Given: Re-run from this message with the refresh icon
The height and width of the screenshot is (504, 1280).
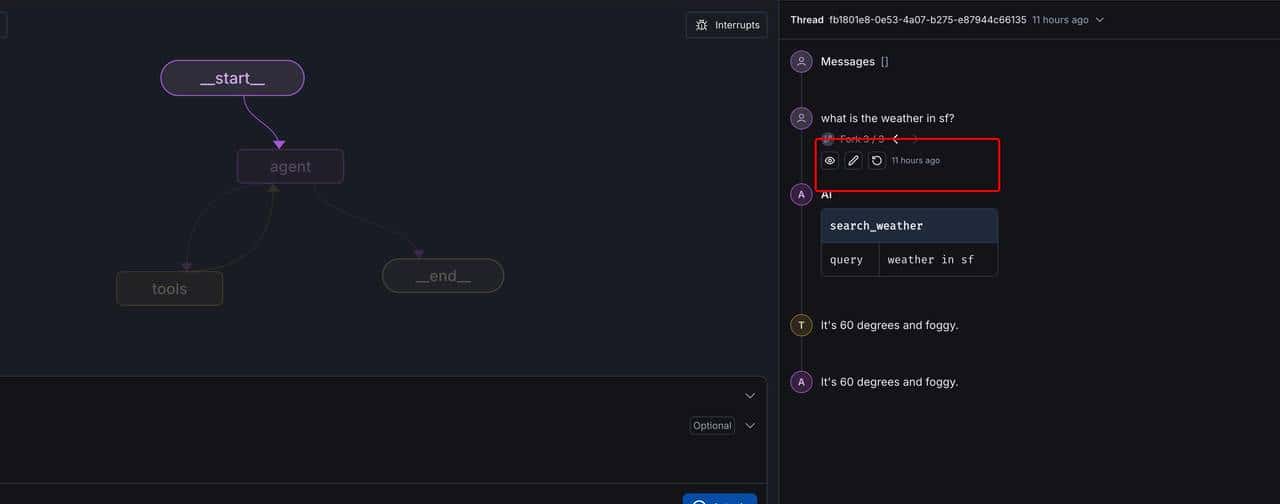Looking at the screenshot, I should (877, 160).
